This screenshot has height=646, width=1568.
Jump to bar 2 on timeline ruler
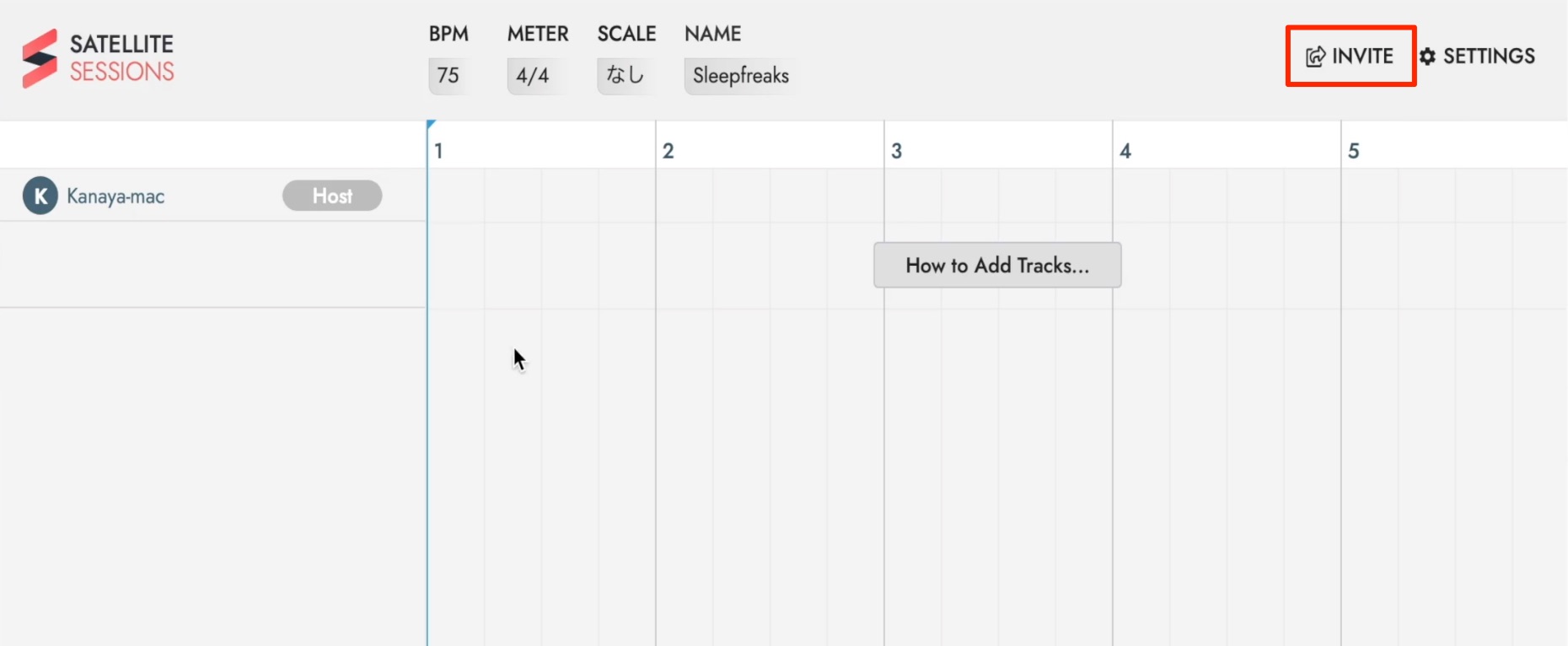[668, 151]
